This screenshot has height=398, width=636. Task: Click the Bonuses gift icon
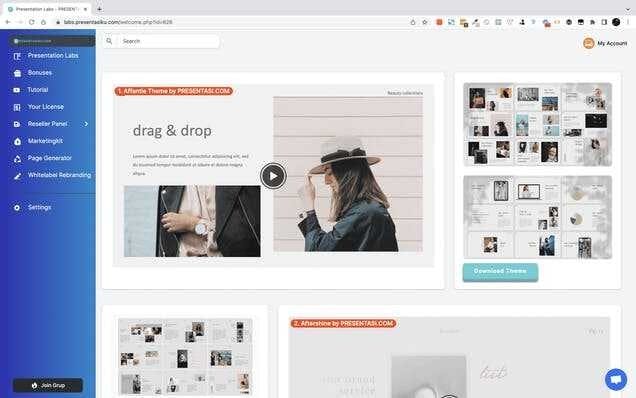tap(17, 73)
